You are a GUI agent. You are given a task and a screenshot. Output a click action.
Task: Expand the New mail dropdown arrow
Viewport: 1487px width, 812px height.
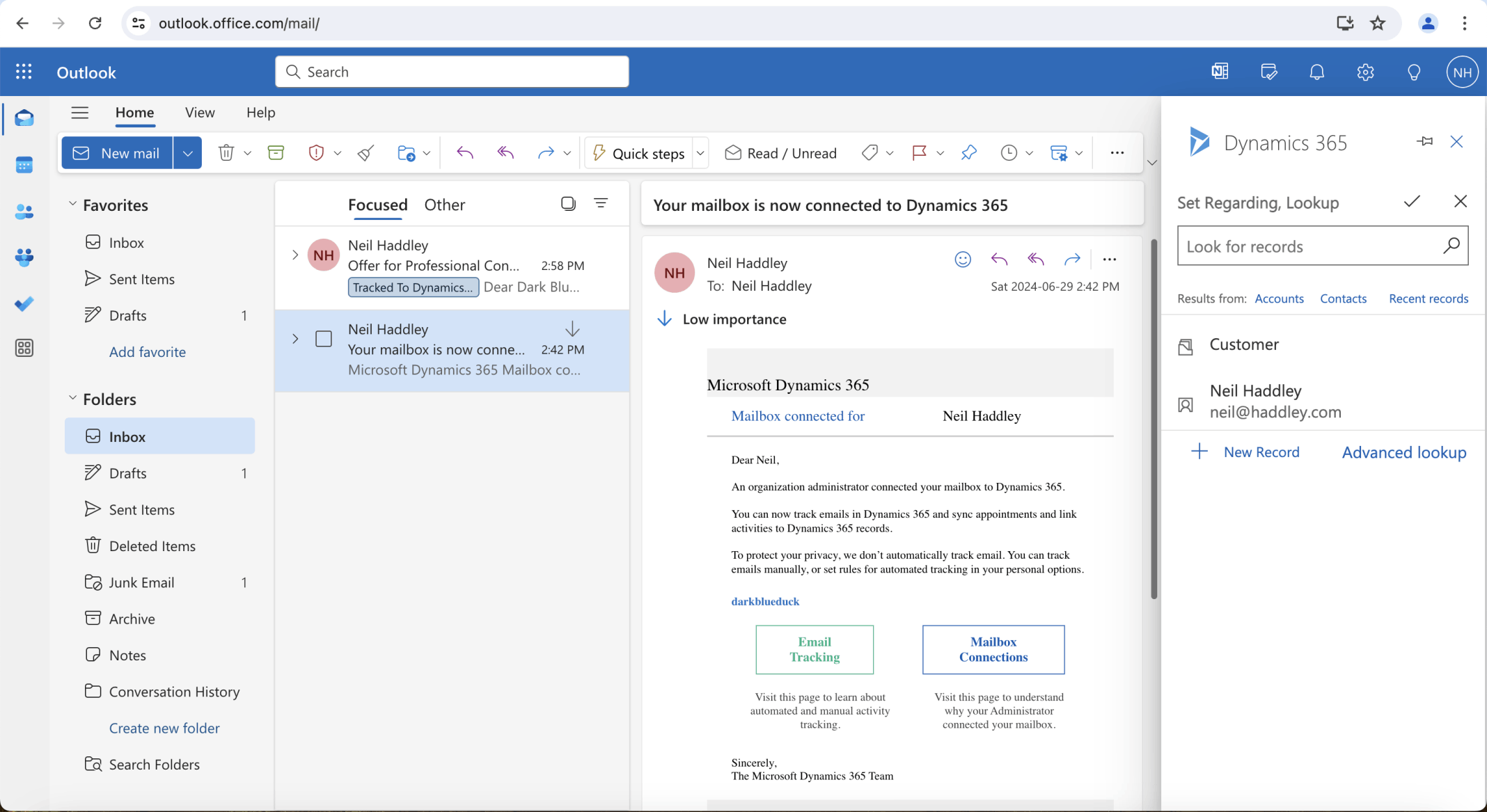(187, 152)
